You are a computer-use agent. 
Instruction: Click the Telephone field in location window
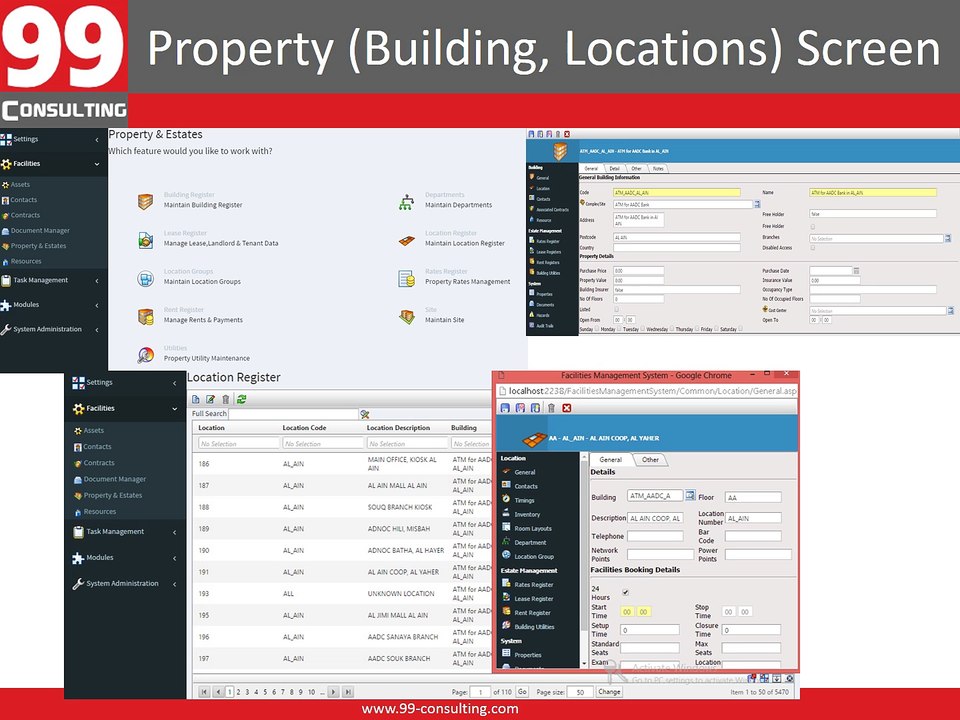(x=654, y=536)
